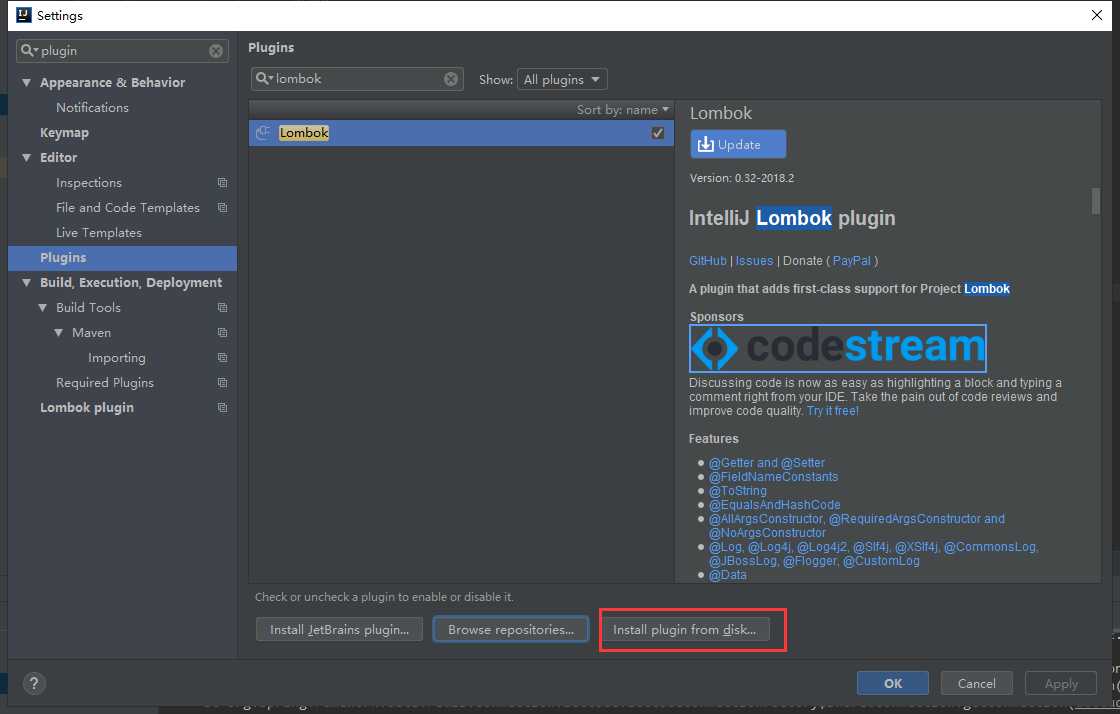The height and width of the screenshot is (714, 1120).
Task: Open the Issues link
Action: [x=754, y=261]
